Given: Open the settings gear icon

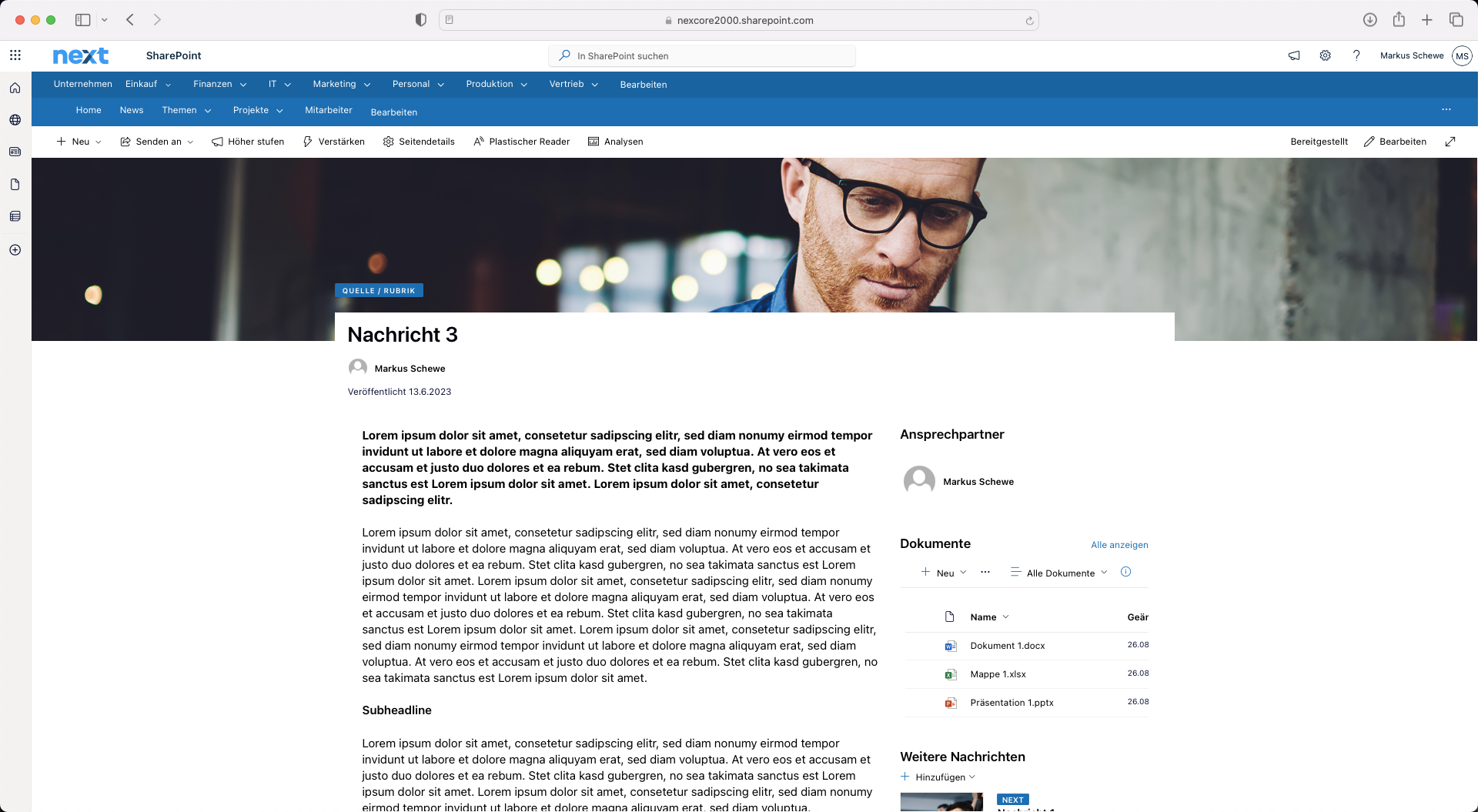Looking at the screenshot, I should pyautogui.click(x=1325, y=55).
